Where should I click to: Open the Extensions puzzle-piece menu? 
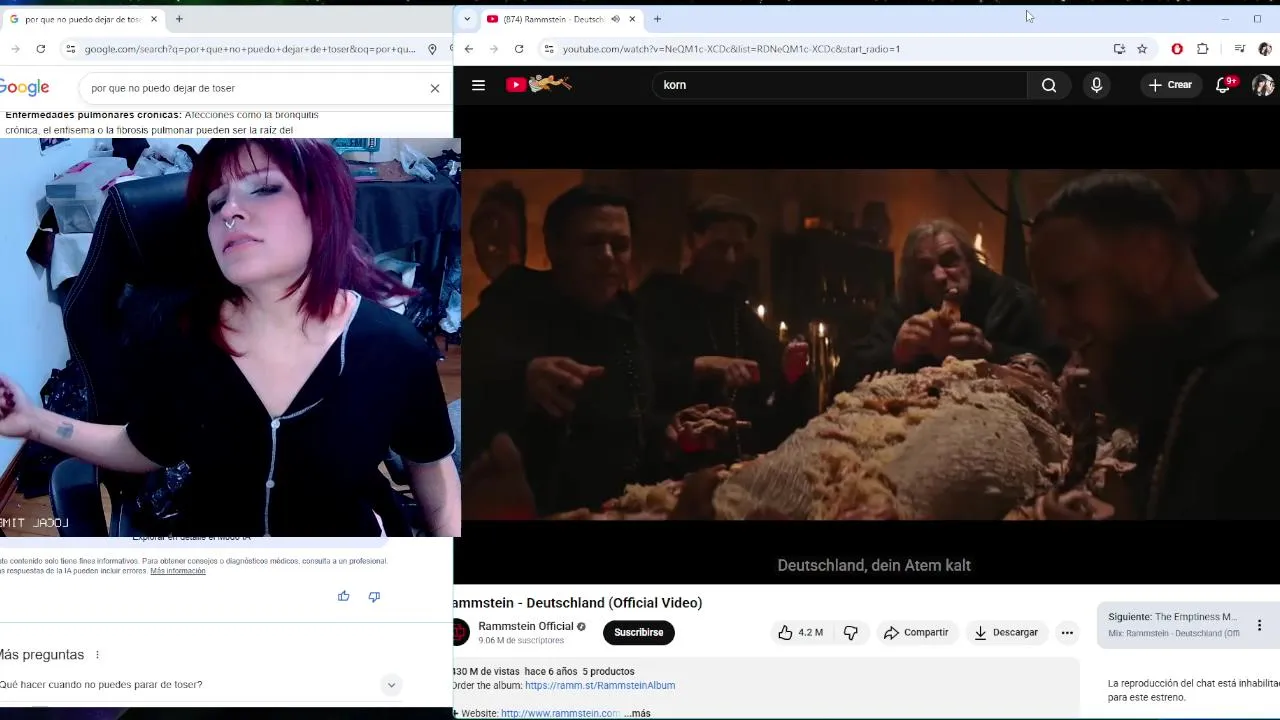pos(1203,49)
